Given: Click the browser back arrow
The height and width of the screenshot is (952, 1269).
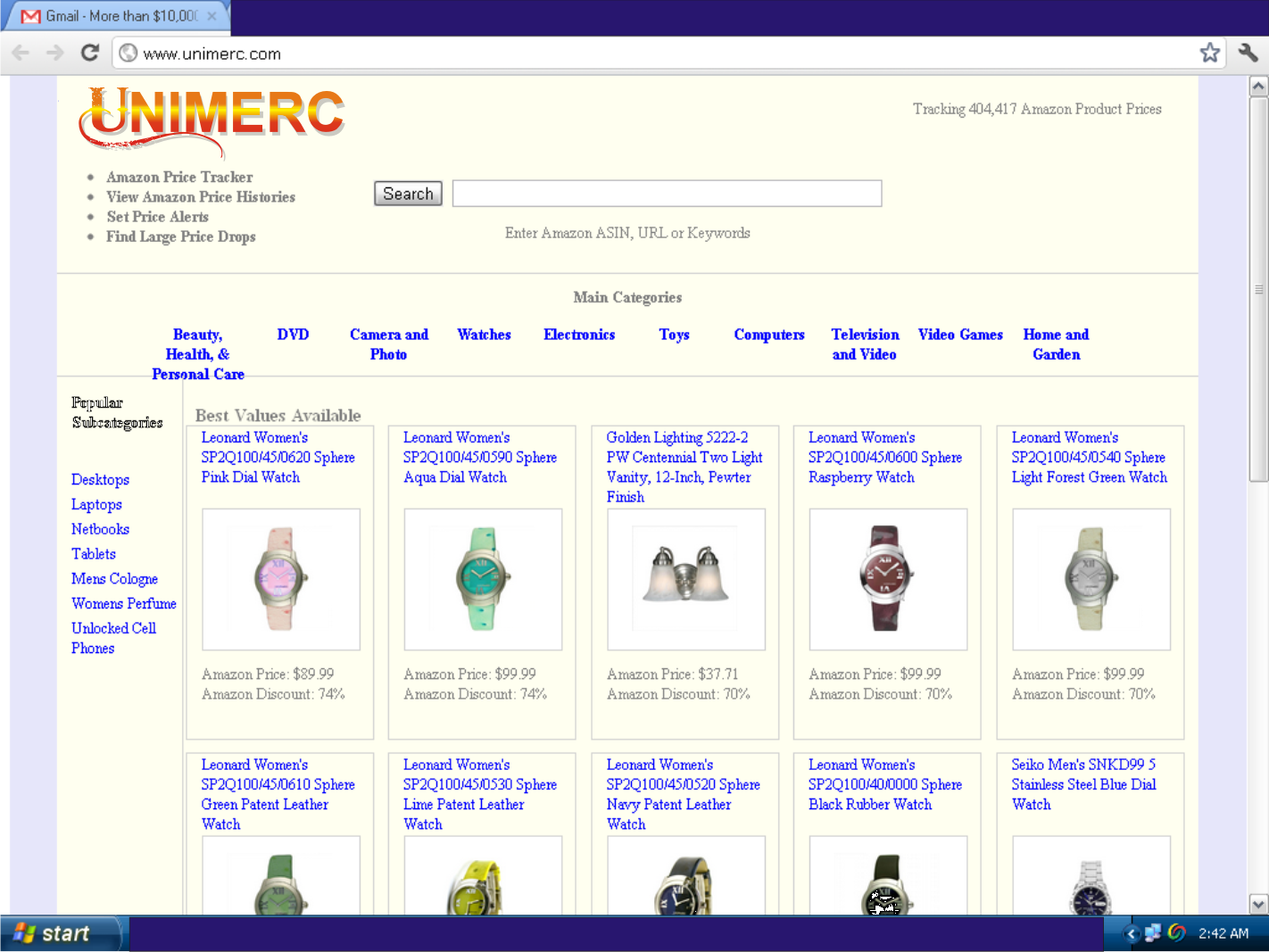Looking at the screenshot, I should coord(21,53).
